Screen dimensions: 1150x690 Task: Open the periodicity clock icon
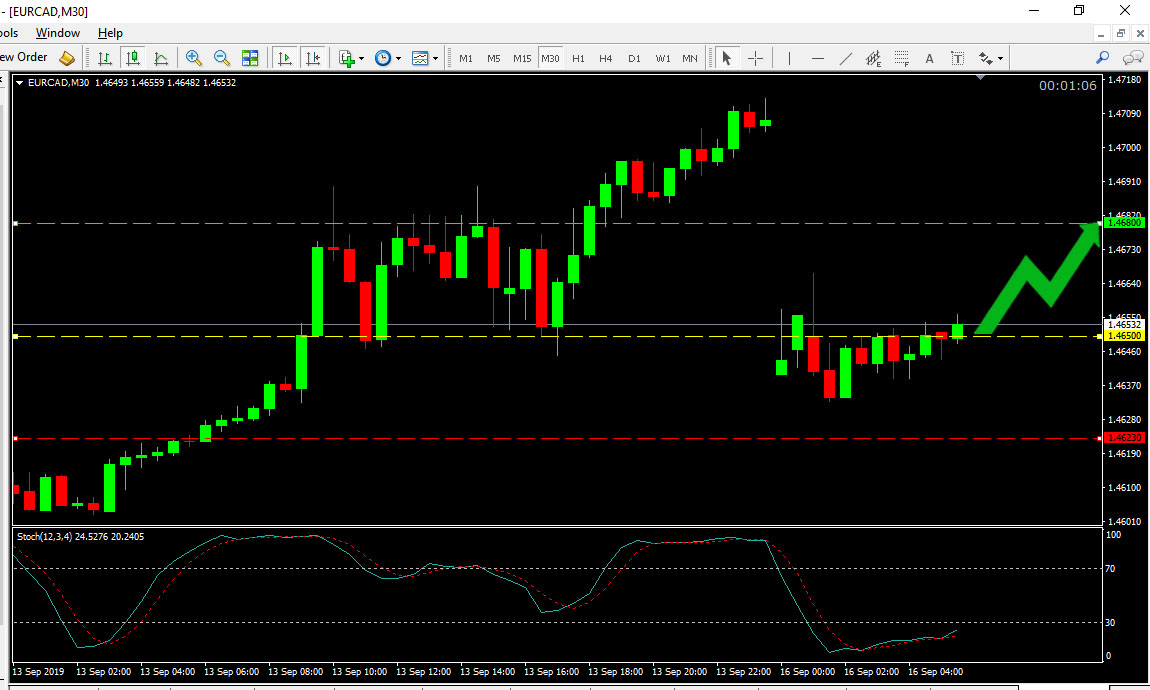tap(383, 58)
